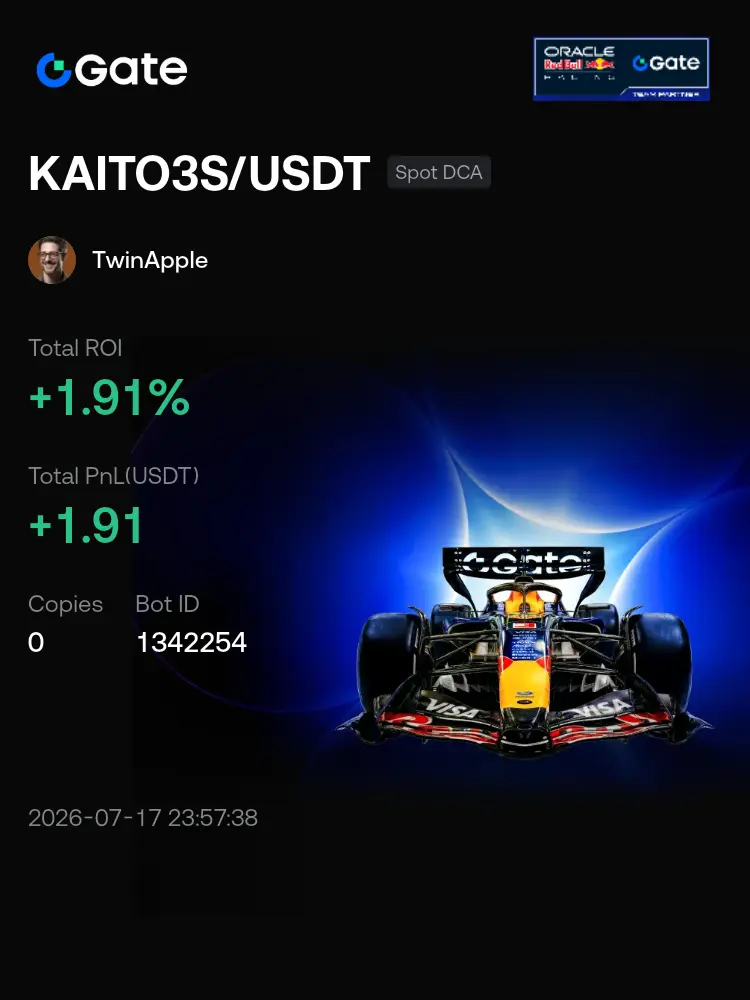
Task: Click the timestamp 2026-07-17 23:57:38
Action: (143, 818)
